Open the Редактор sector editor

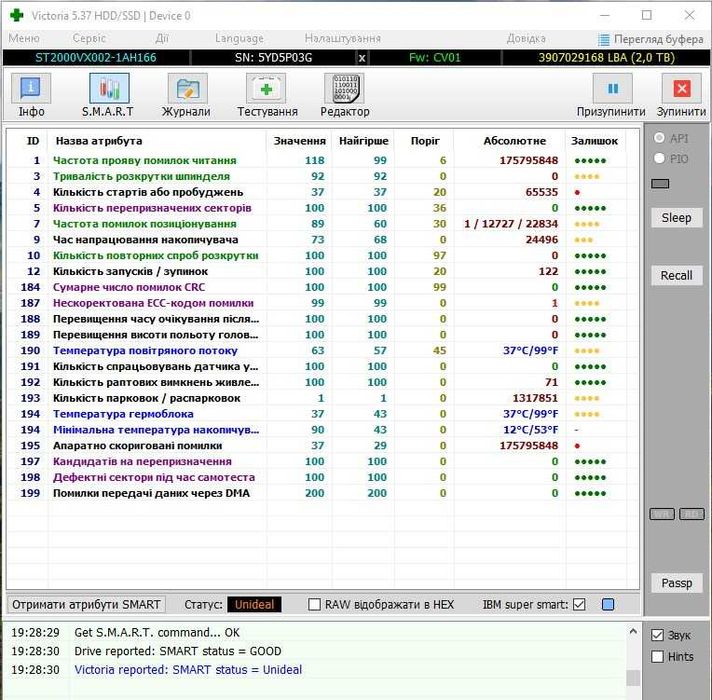[x=345, y=96]
